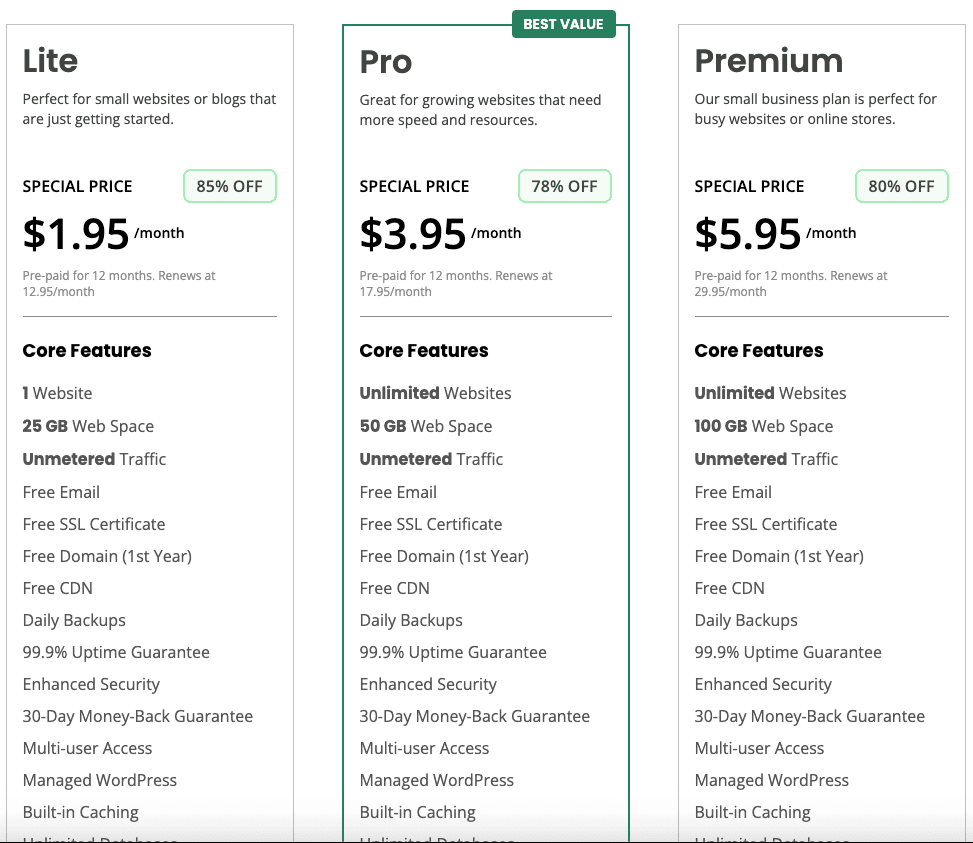Viewport: 973px width, 843px height.
Task: Click 'Built-in Caching' in the Pro plan
Action: tap(418, 813)
